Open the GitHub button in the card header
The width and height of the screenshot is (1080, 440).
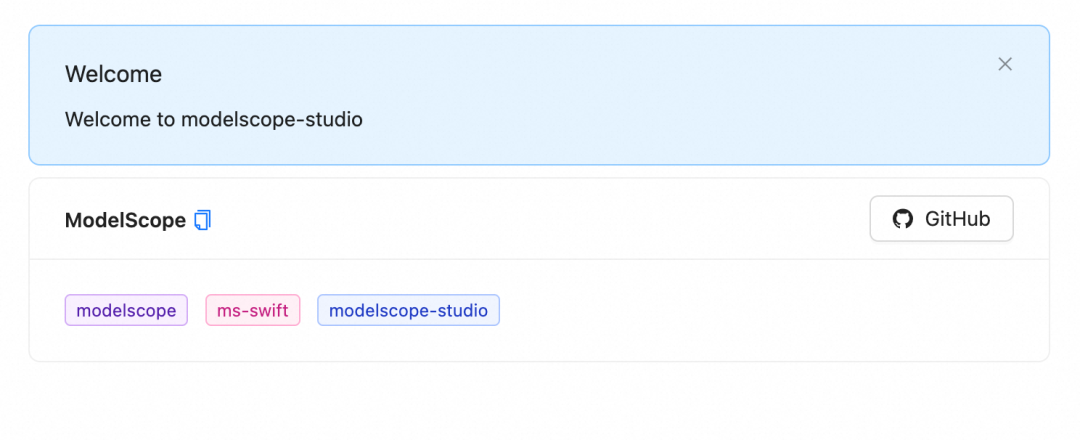click(x=942, y=219)
